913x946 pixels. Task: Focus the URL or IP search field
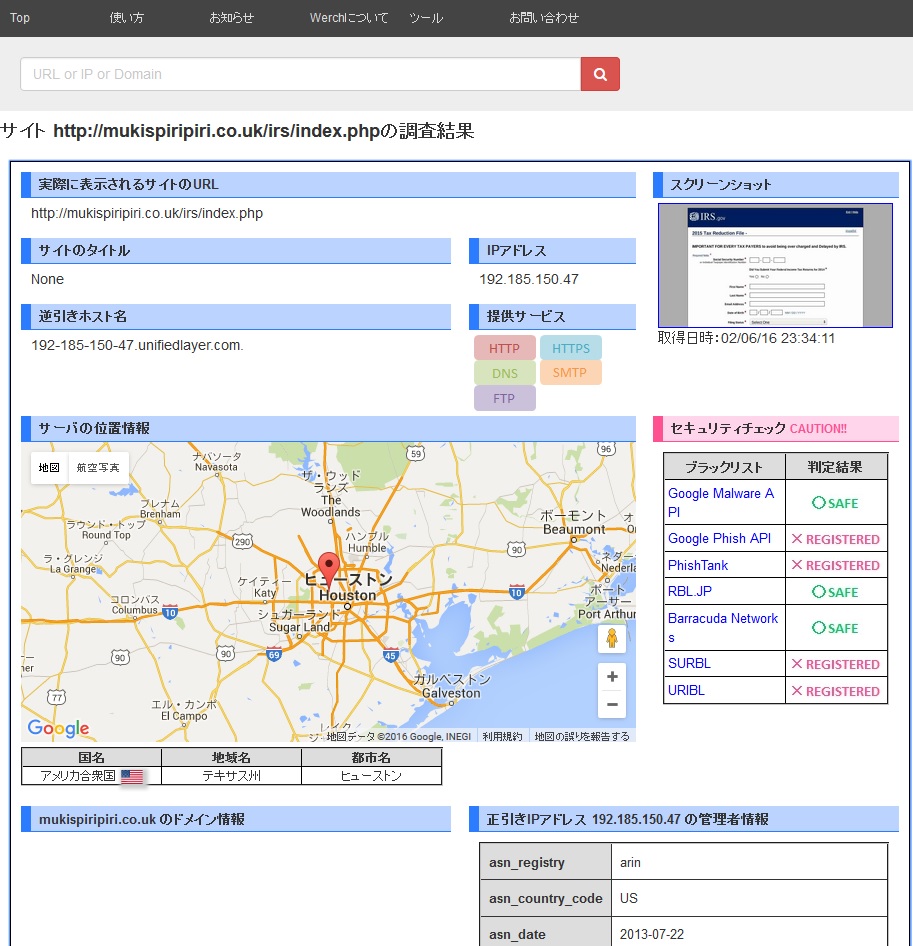tap(300, 74)
